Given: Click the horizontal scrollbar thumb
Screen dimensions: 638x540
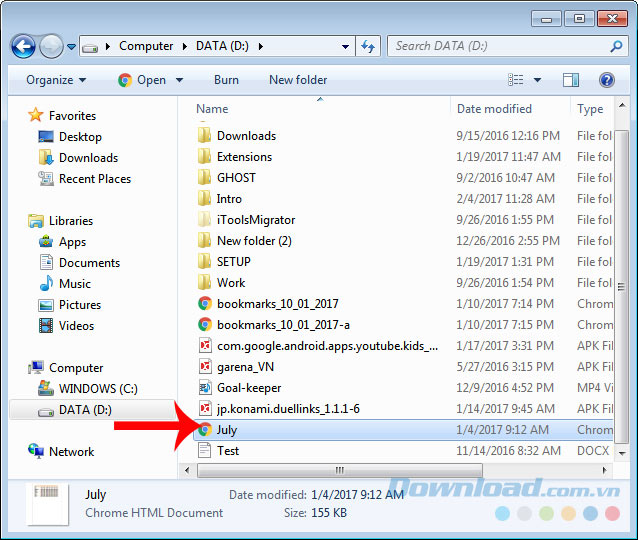Looking at the screenshot, I should [340, 470].
